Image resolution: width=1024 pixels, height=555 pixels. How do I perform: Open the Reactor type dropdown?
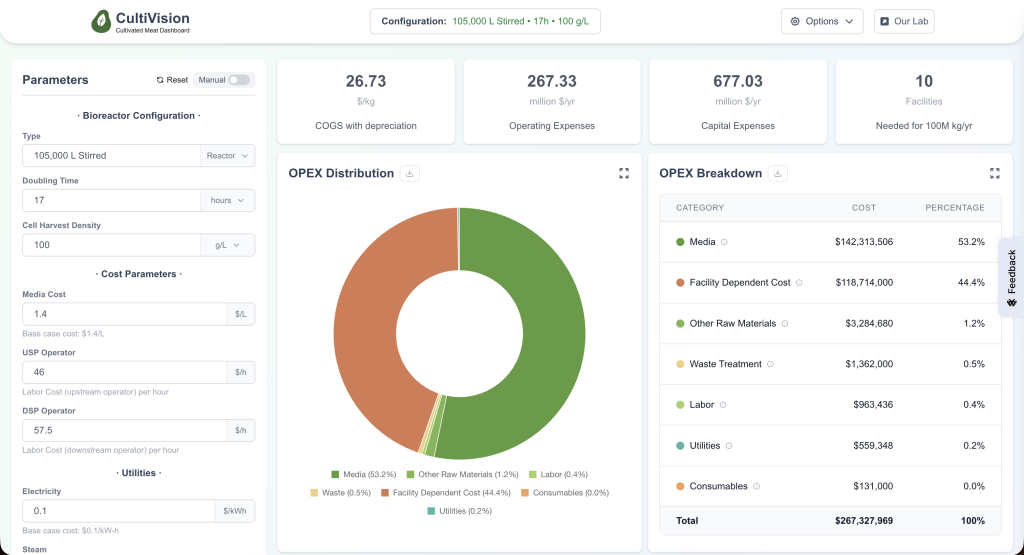click(x=228, y=156)
